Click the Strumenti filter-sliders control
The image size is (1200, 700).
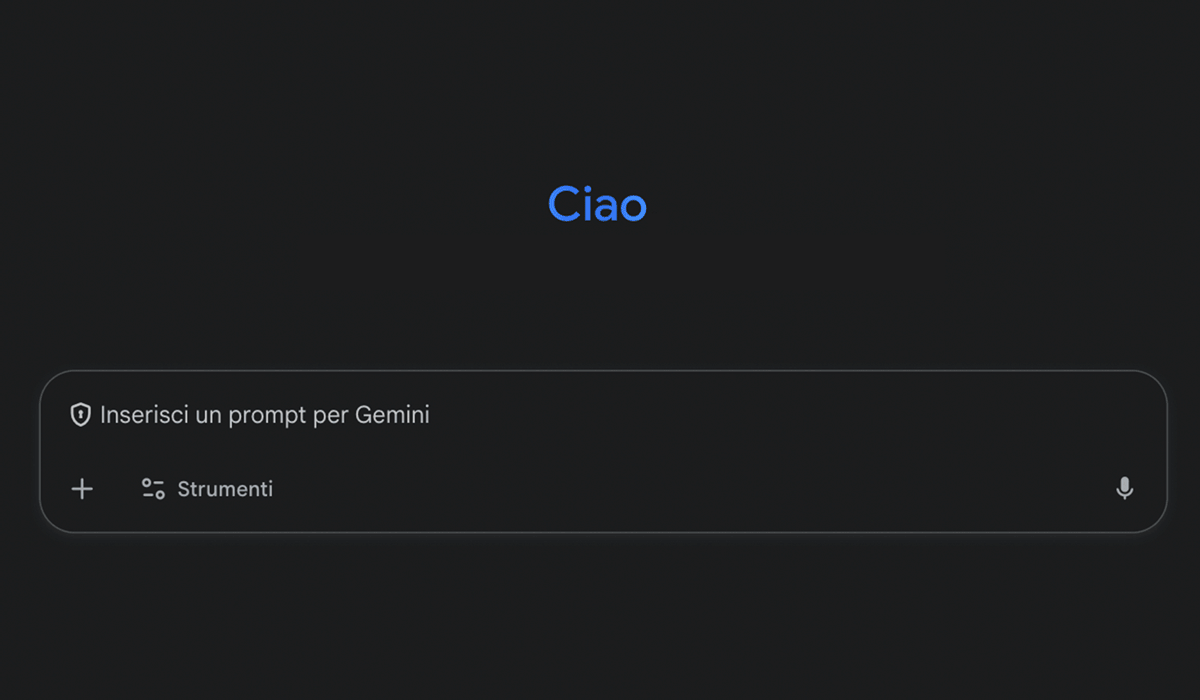coord(152,488)
